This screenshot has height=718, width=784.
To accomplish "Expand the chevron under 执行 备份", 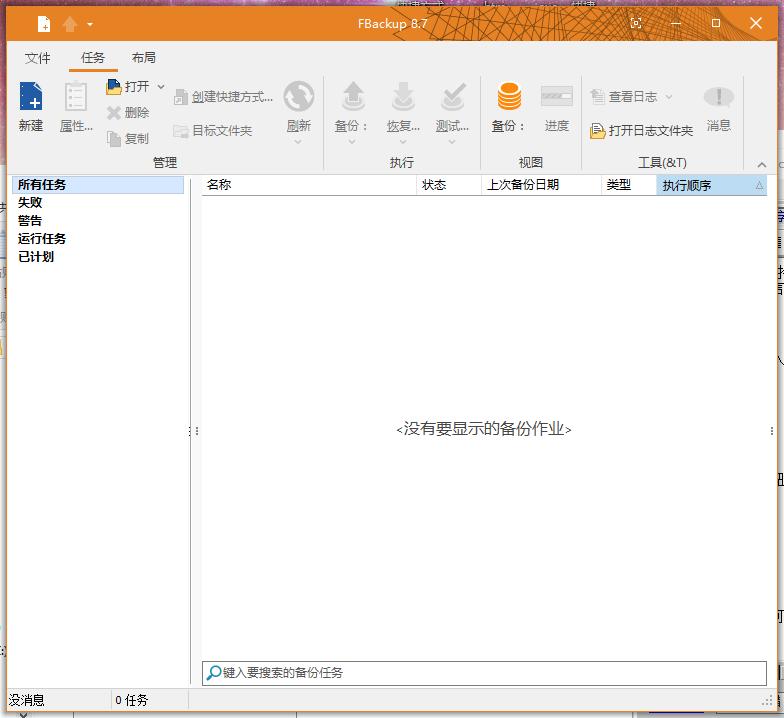I will click(x=352, y=142).
